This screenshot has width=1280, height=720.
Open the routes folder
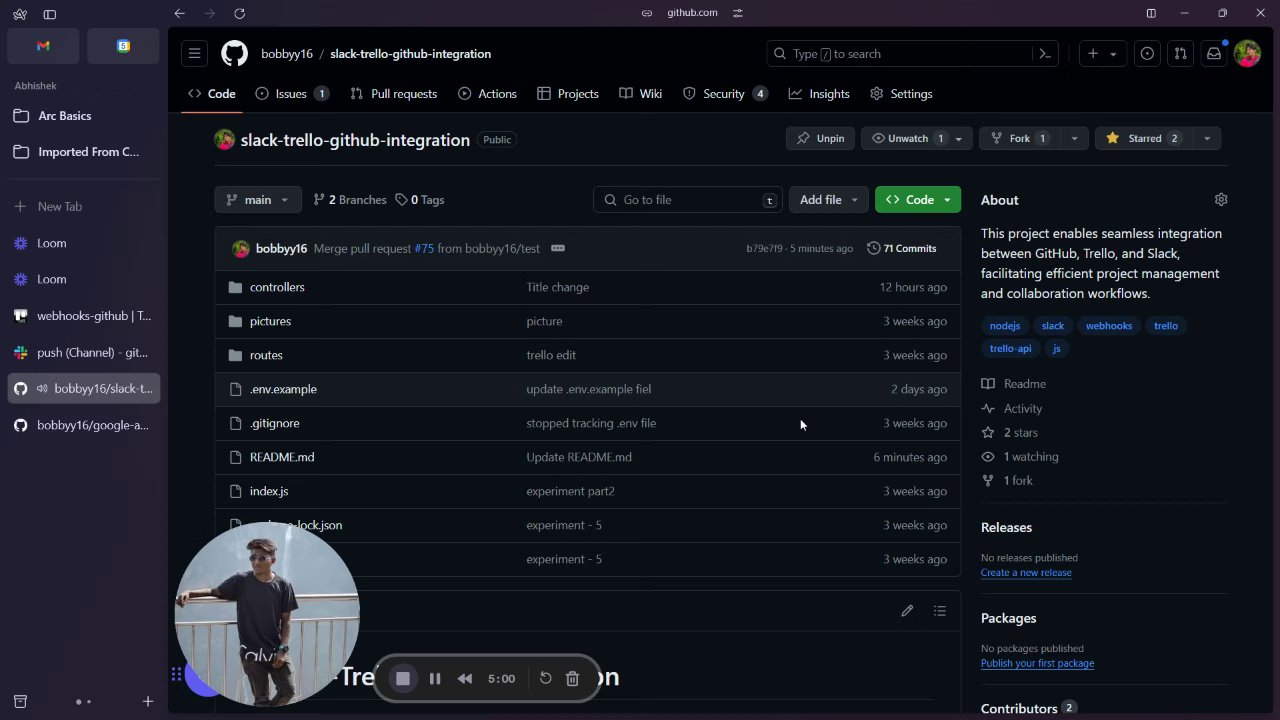(x=266, y=355)
